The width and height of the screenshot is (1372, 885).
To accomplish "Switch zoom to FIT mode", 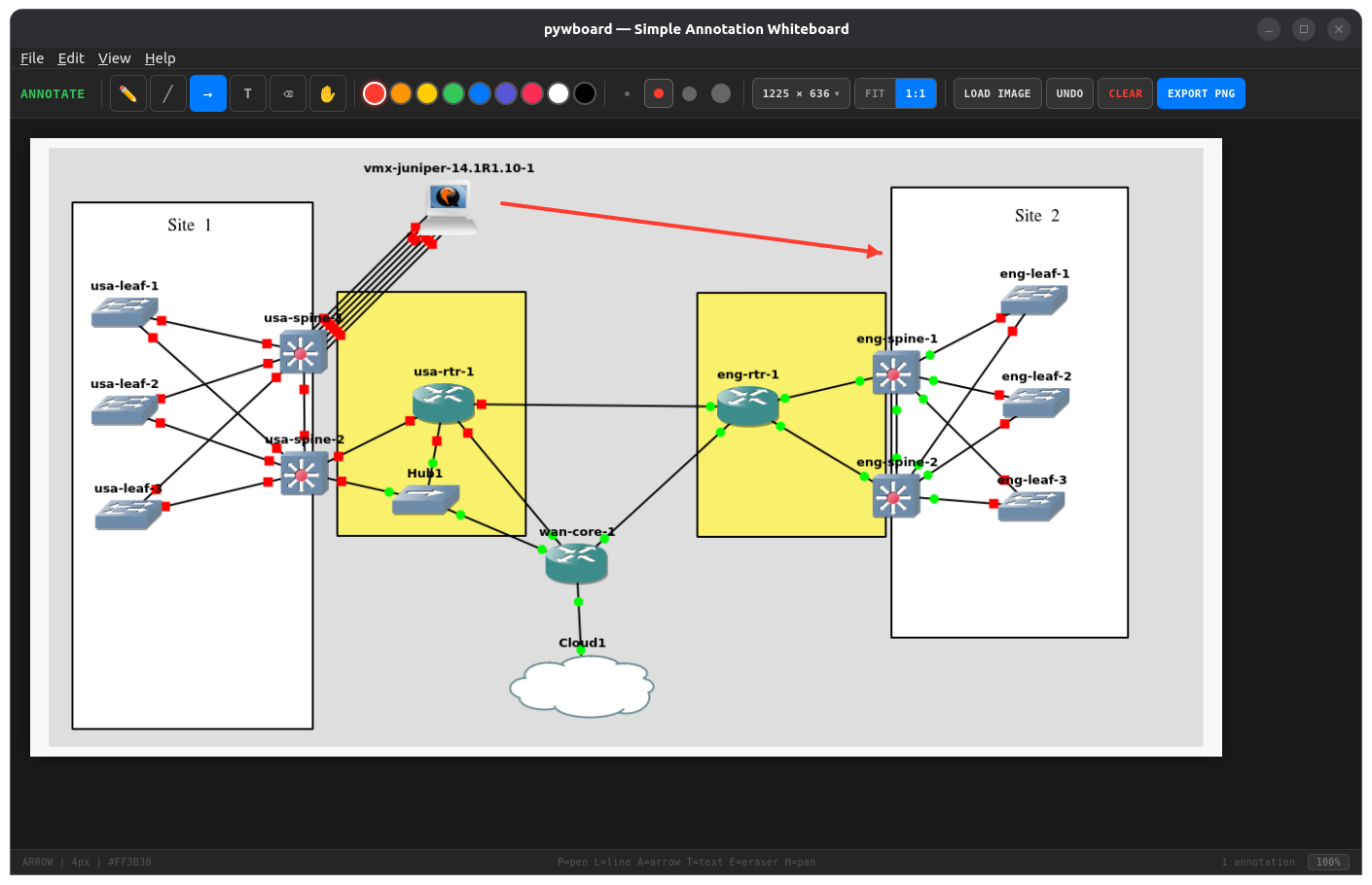I will coord(874,92).
